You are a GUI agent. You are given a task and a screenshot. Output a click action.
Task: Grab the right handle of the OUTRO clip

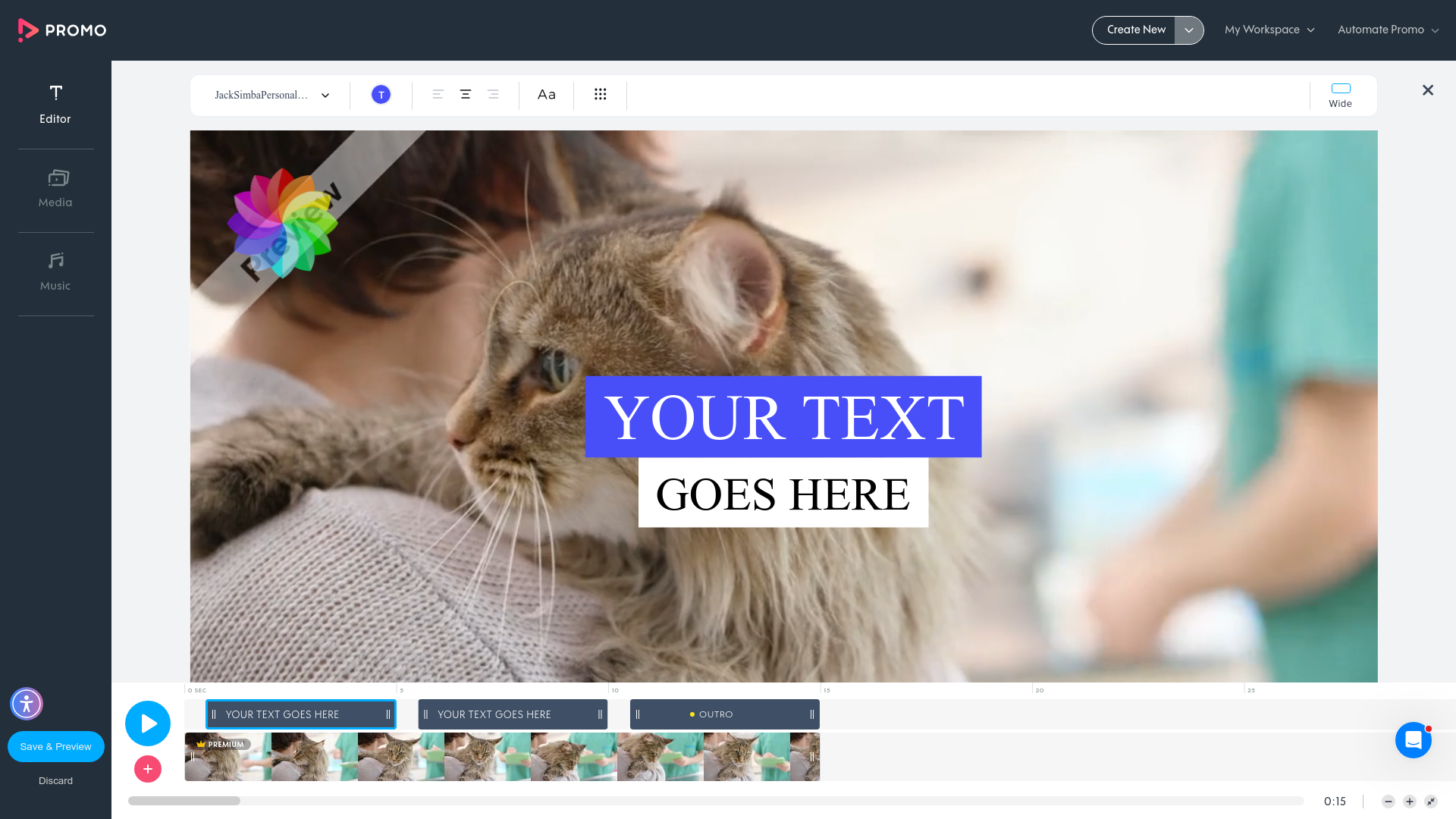point(812,714)
